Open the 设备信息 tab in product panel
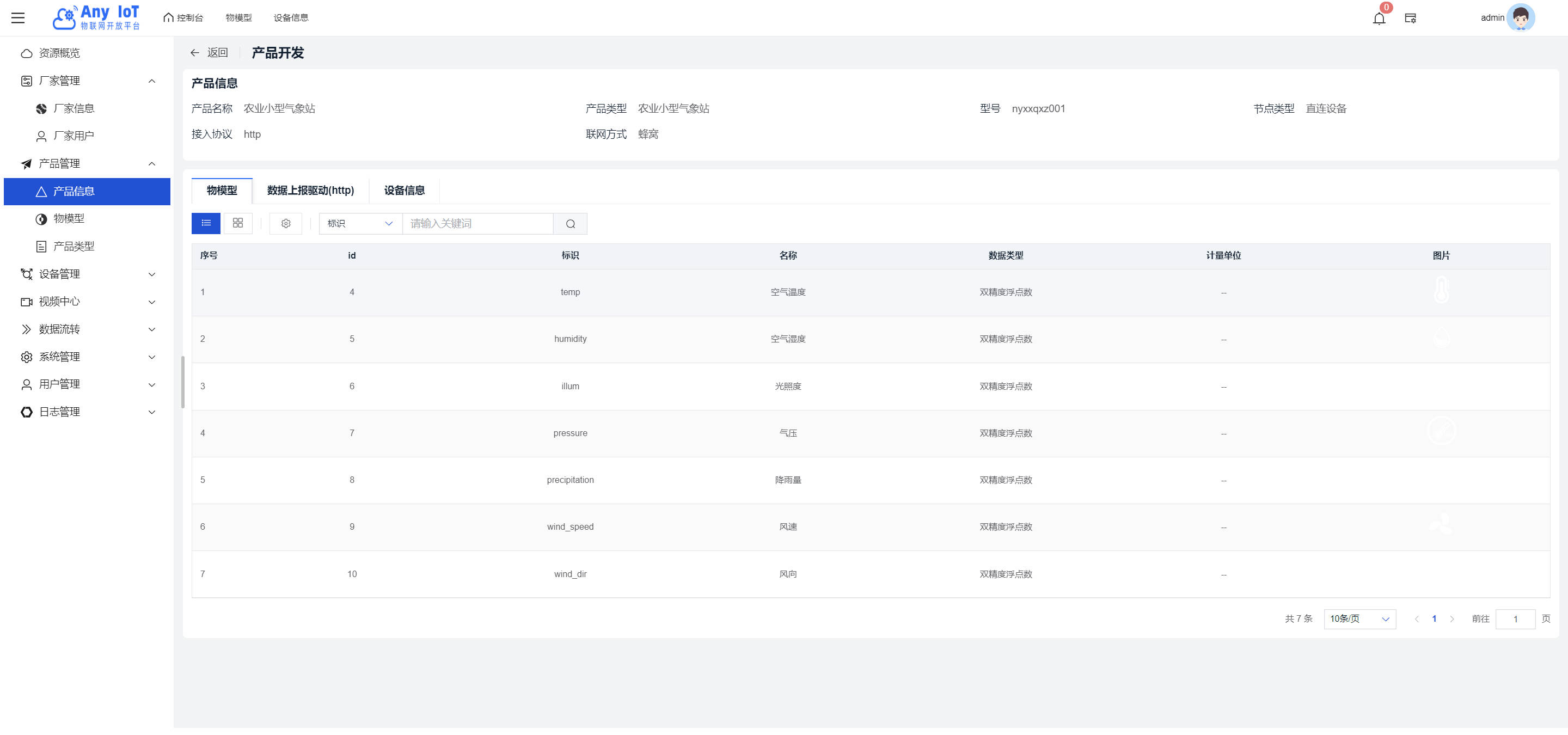This screenshot has height=735, width=1568. [404, 191]
